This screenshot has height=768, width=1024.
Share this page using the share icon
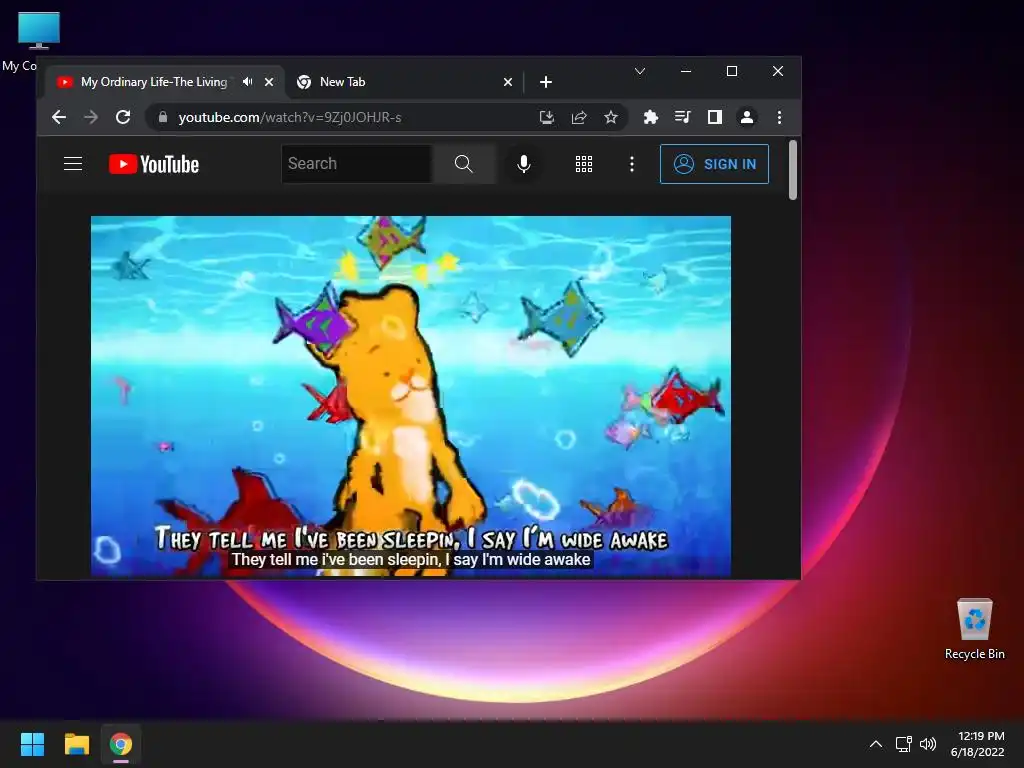tap(579, 118)
